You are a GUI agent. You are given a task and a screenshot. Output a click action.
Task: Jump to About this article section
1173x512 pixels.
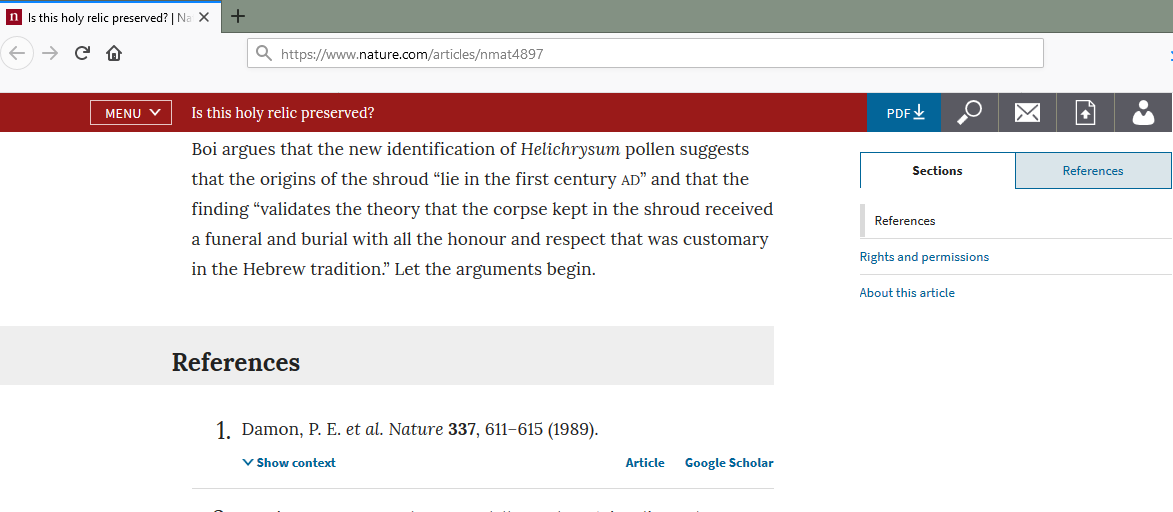tap(907, 293)
